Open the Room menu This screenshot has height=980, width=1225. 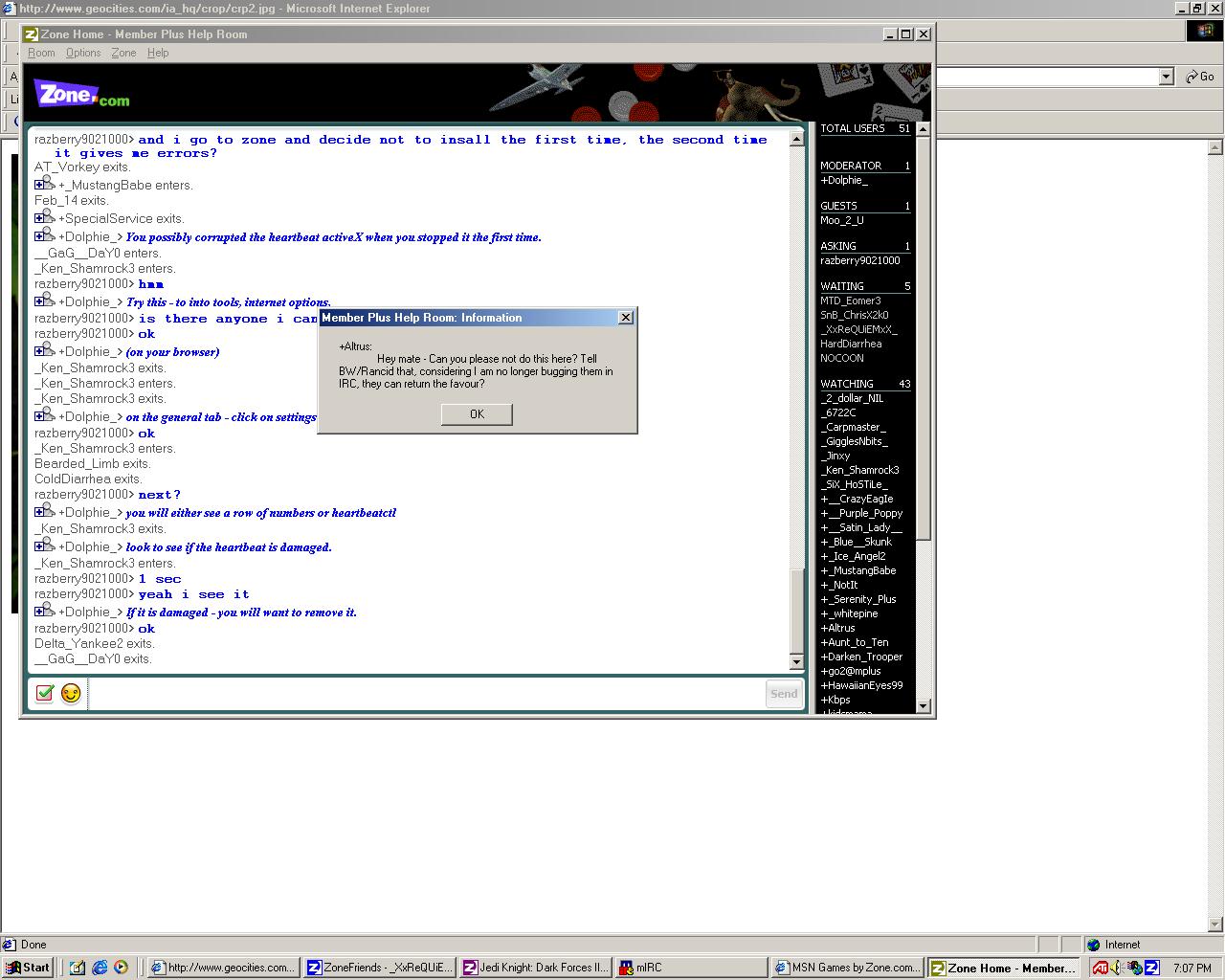pyautogui.click(x=41, y=53)
